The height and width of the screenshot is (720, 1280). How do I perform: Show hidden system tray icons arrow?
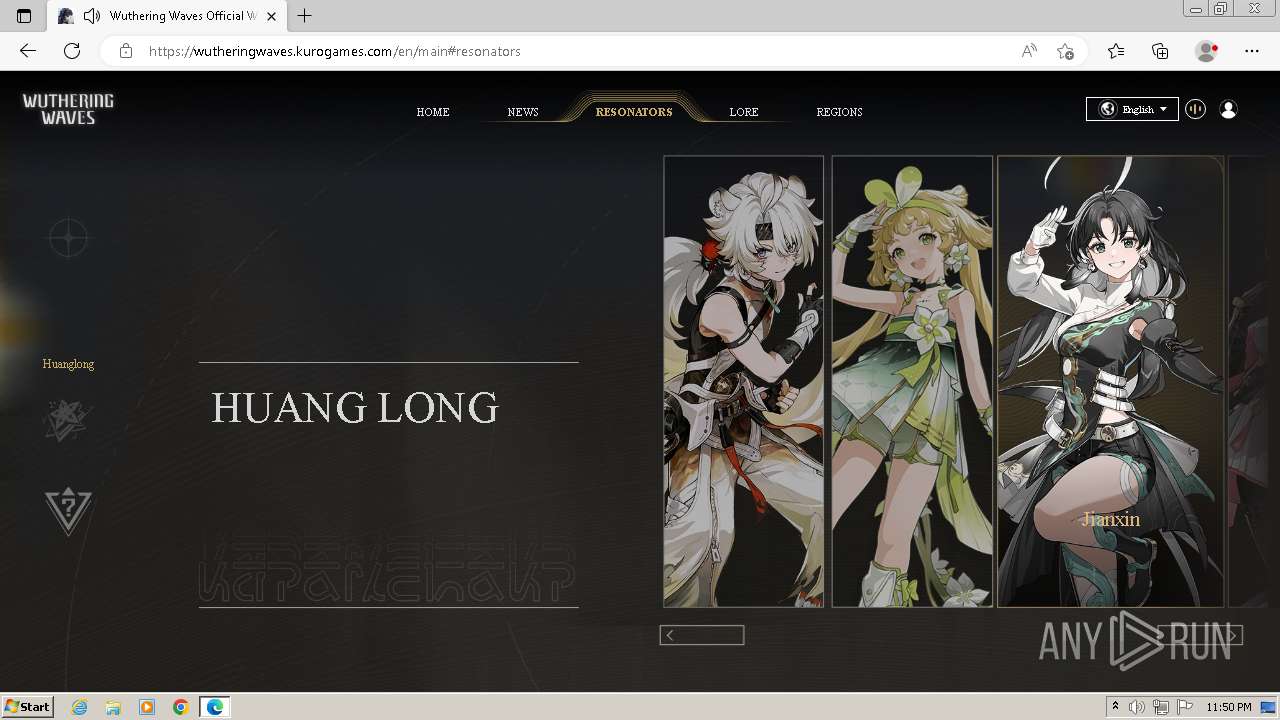tap(1116, 707)
